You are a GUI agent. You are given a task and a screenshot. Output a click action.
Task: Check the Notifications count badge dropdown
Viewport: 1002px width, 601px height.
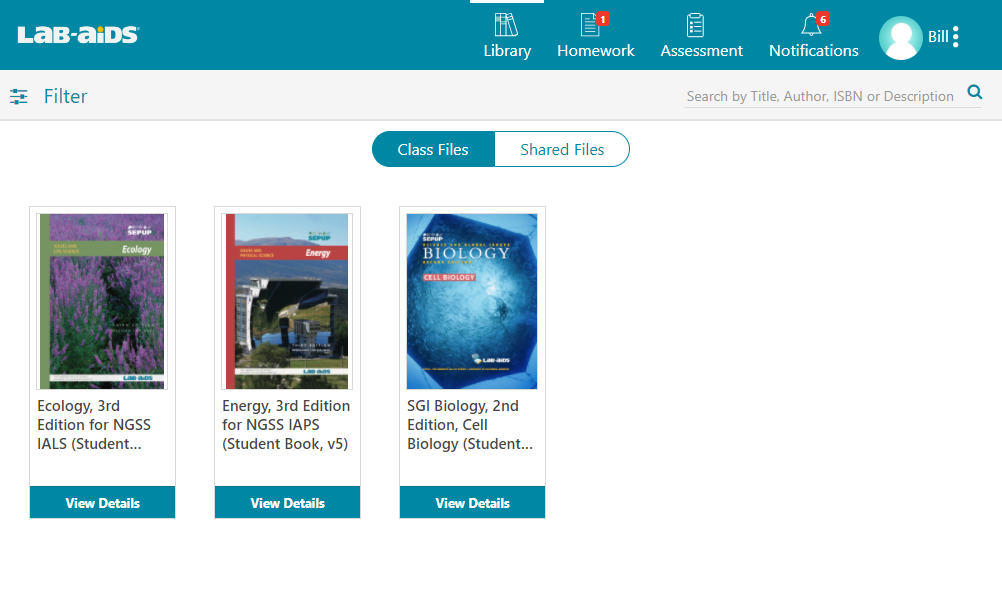(826, 17)
